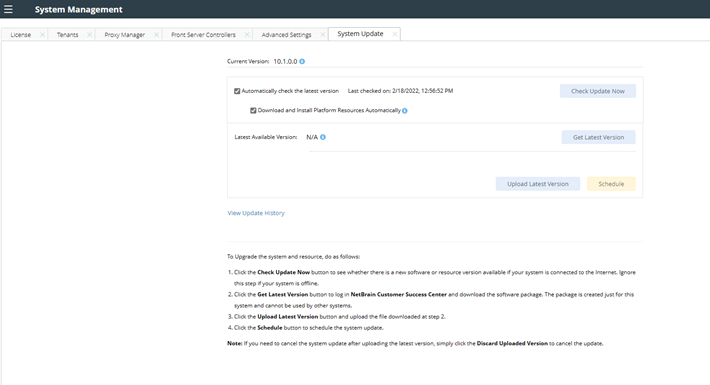Click info icon next to N/A version
Screen dimensions: 710x385
[x=323, y=137]
